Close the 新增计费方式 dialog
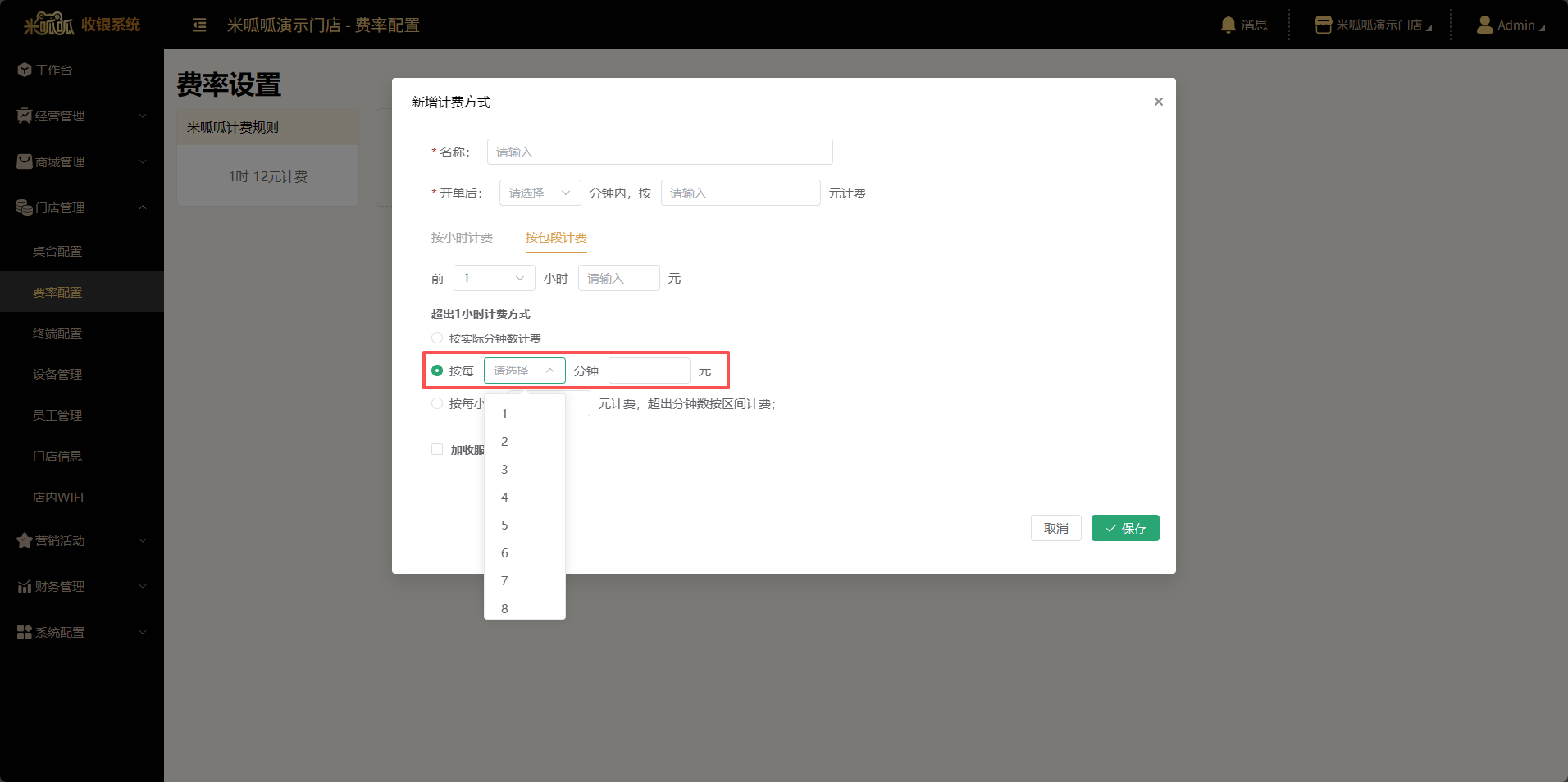Screen dimensions: 1568x782 1158,102
